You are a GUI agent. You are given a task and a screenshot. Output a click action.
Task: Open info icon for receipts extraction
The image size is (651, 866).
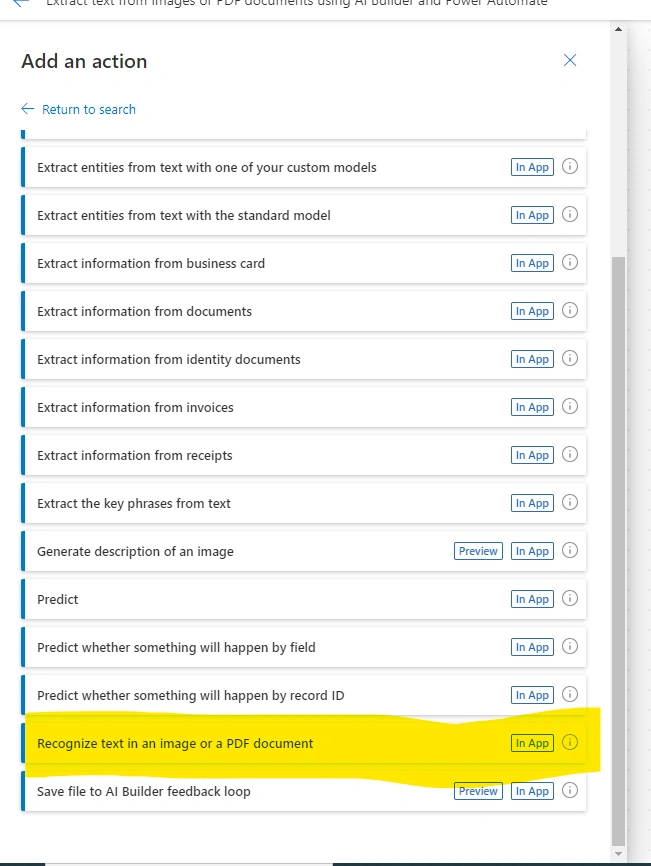[x=570, y=454]
